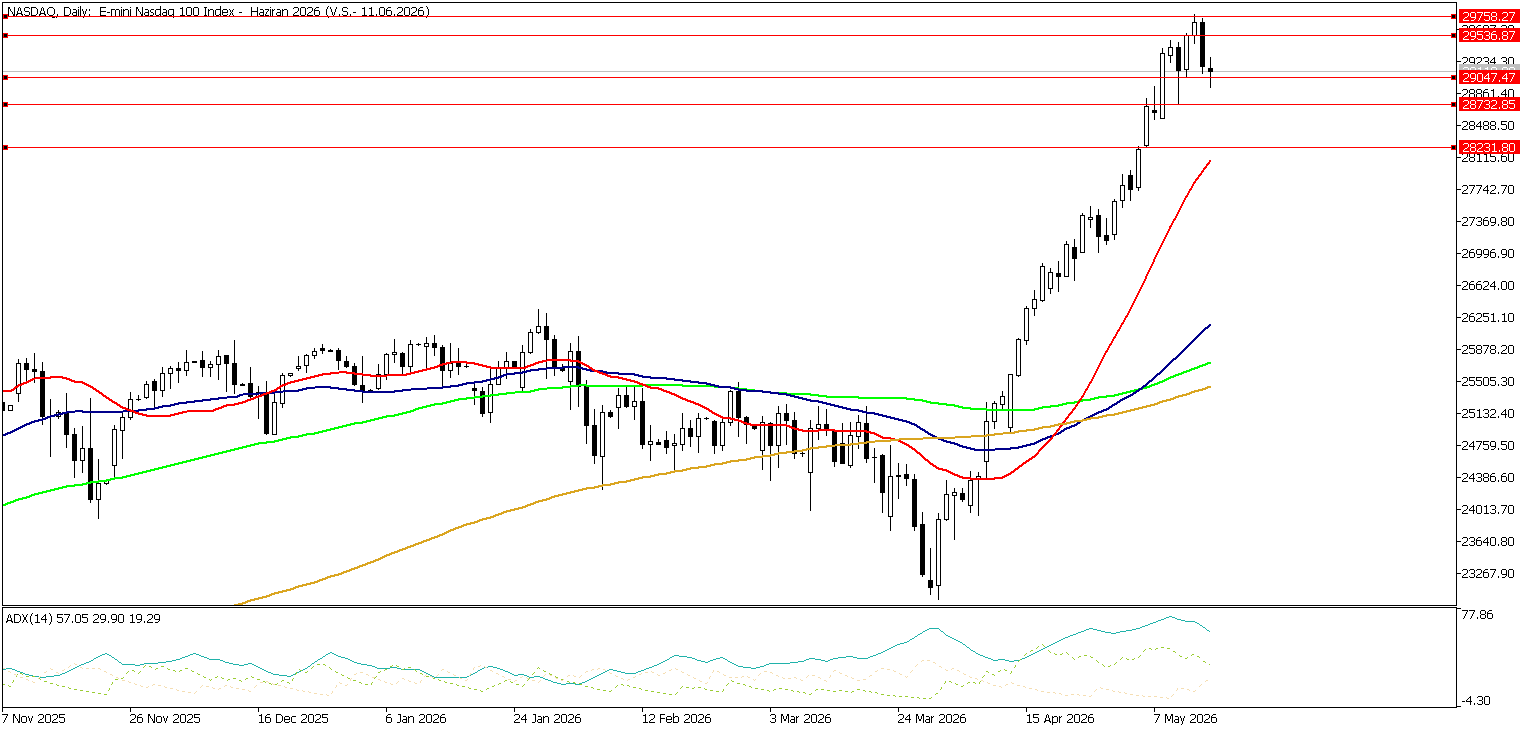The width and height of the screenshot is (1533, 731).
Task: Click the 27369.80 price axis label
Action: tap(1490, 222)
